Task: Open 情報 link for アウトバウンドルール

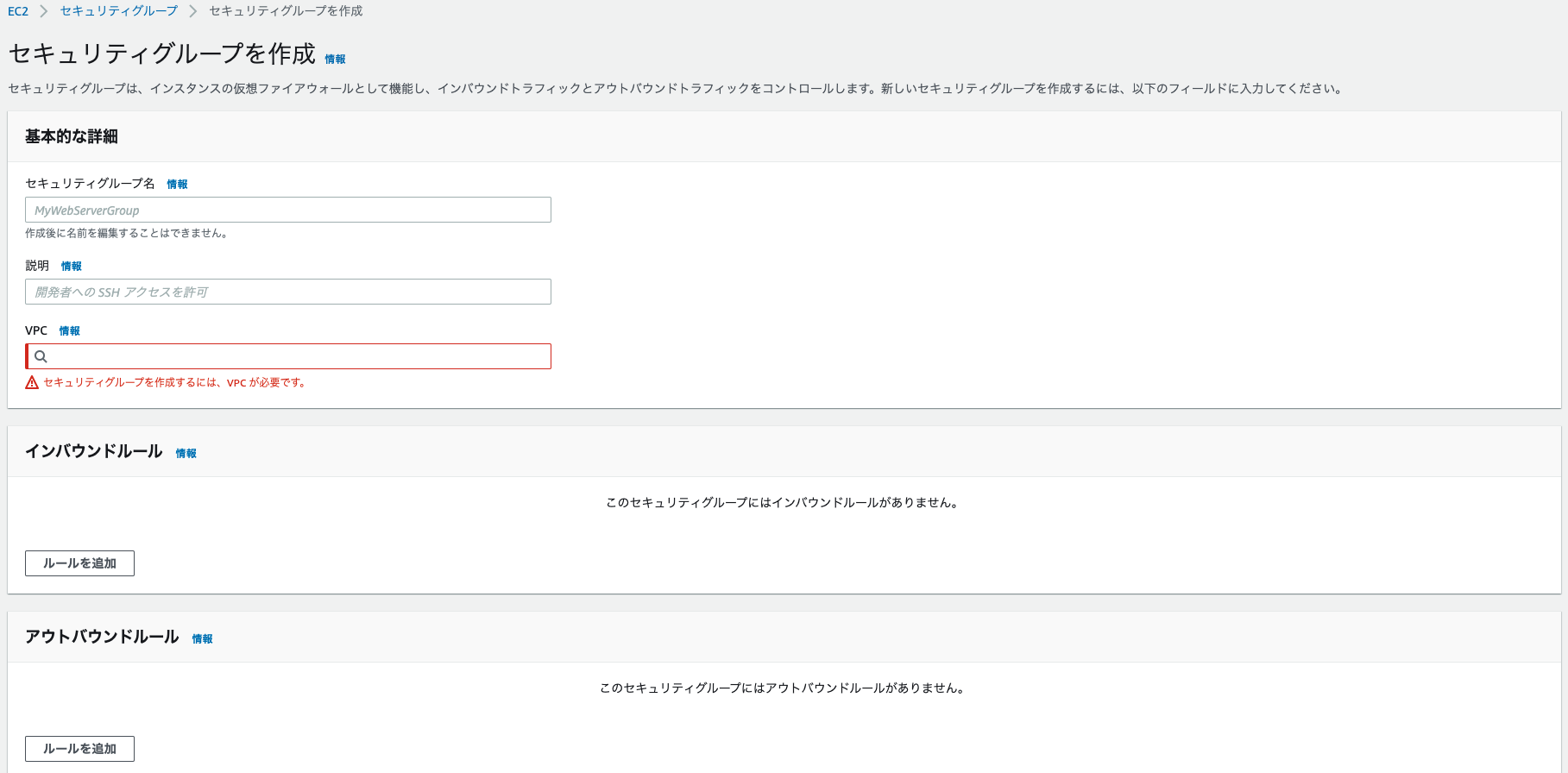Action: 203,639
